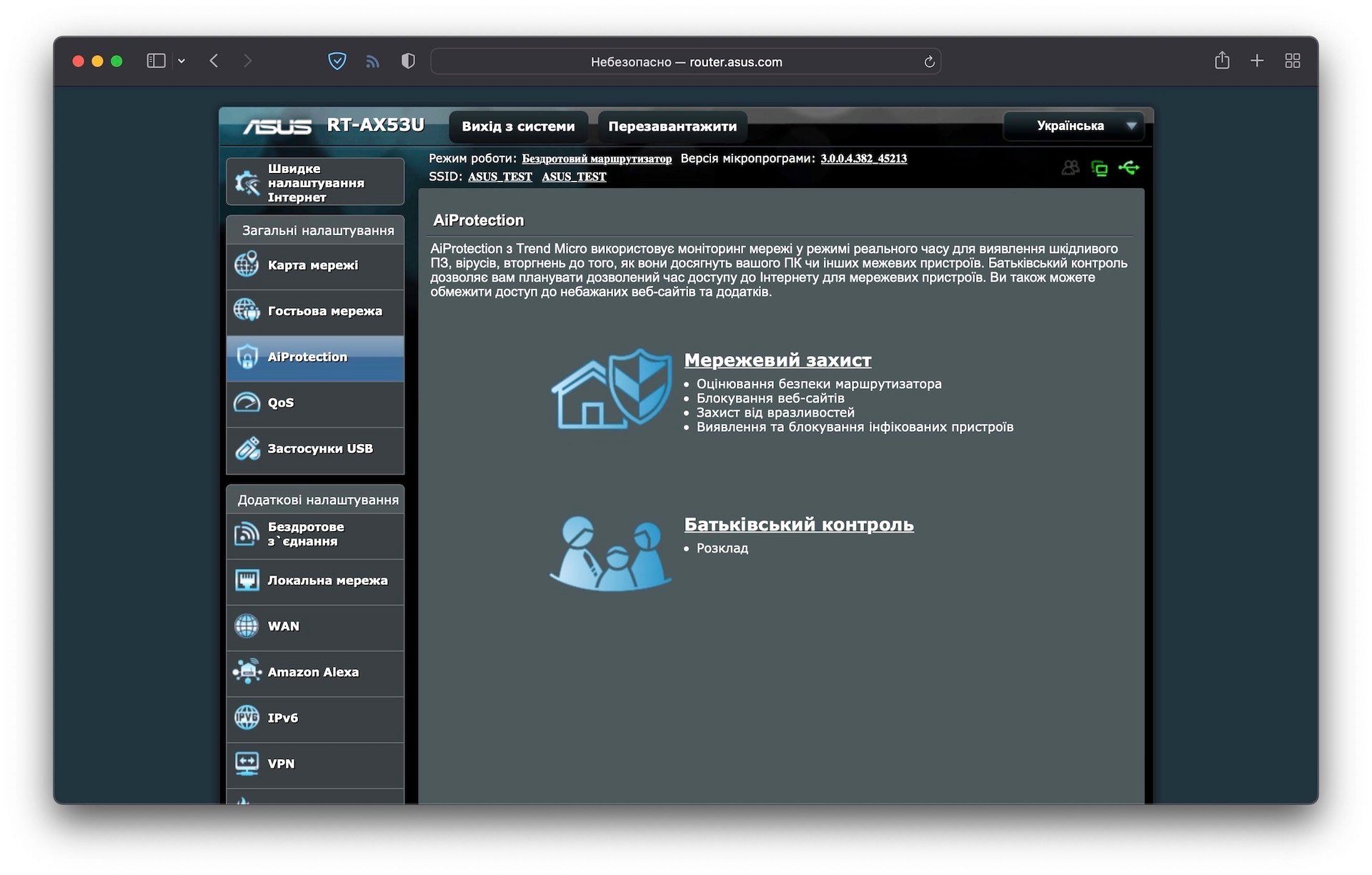Image resolution: width=1372 pixels, height=875 pixels.
Task: Open the IPv6 settings item
Action: pyautogui.click(x=315, y=719)
